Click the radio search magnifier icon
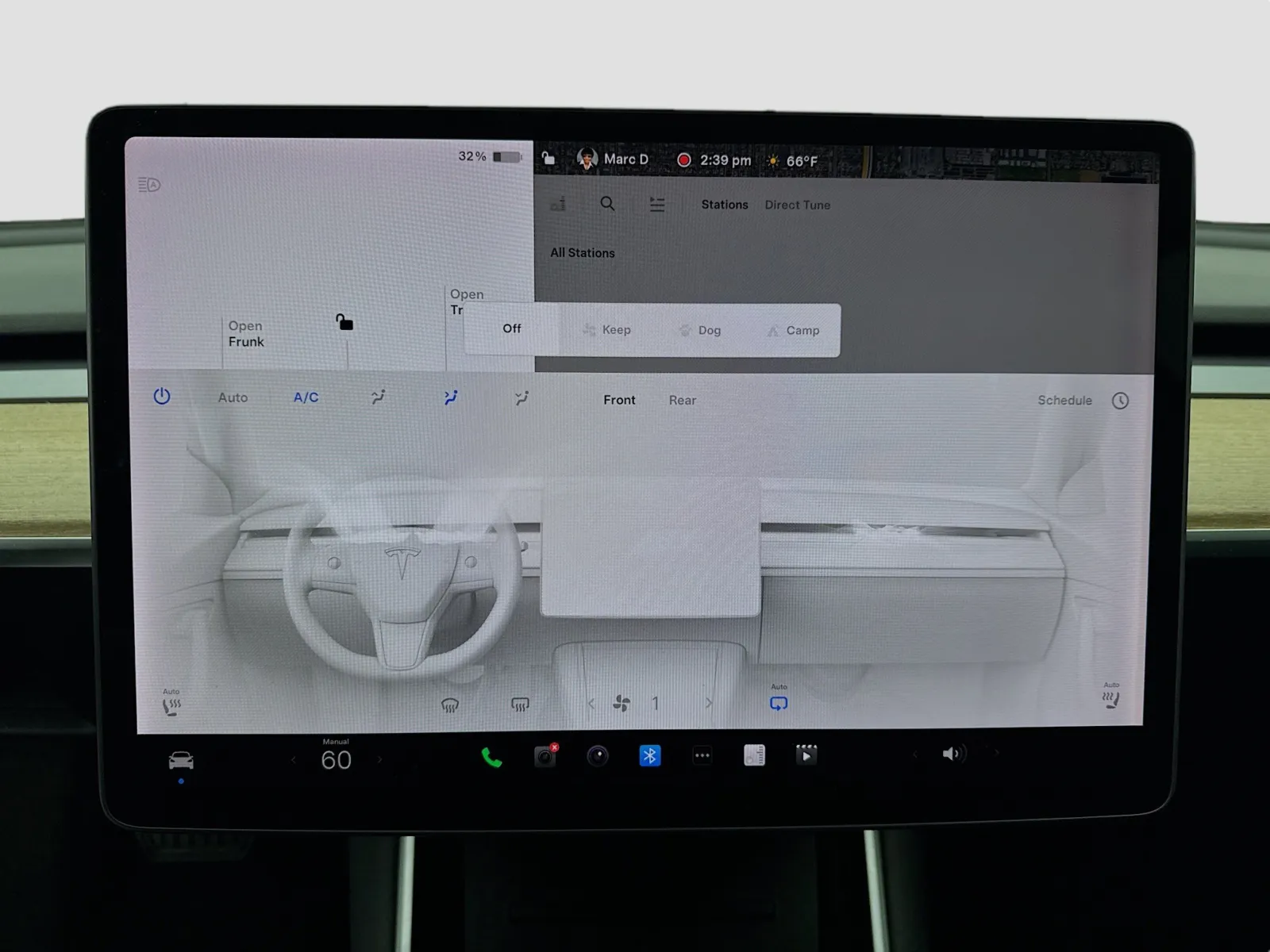Viewport: 1270px width, 952px height. pyautogui.click(x=607, y=204)
